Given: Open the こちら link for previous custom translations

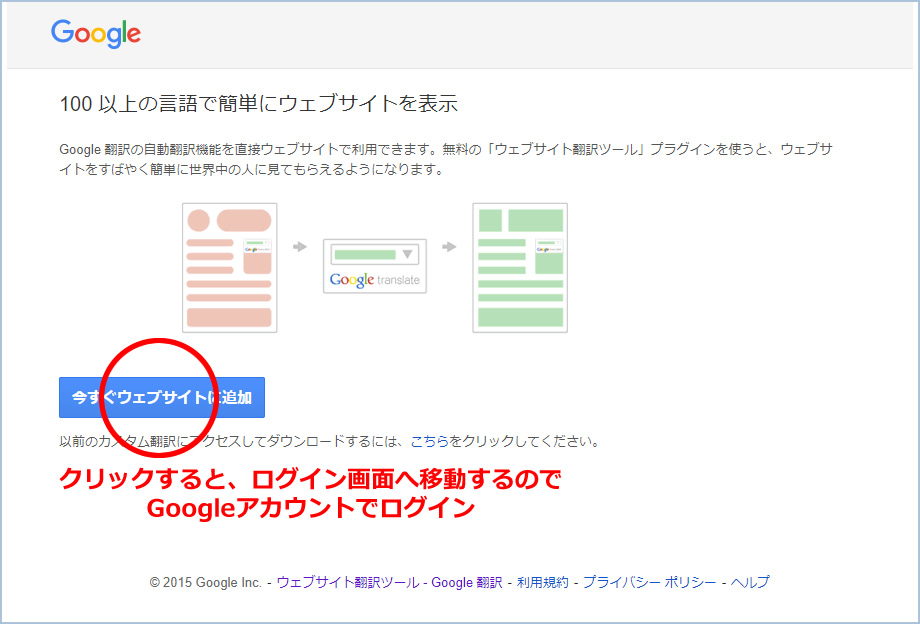Looking at the screenshot, I should [x=429, y=441].
